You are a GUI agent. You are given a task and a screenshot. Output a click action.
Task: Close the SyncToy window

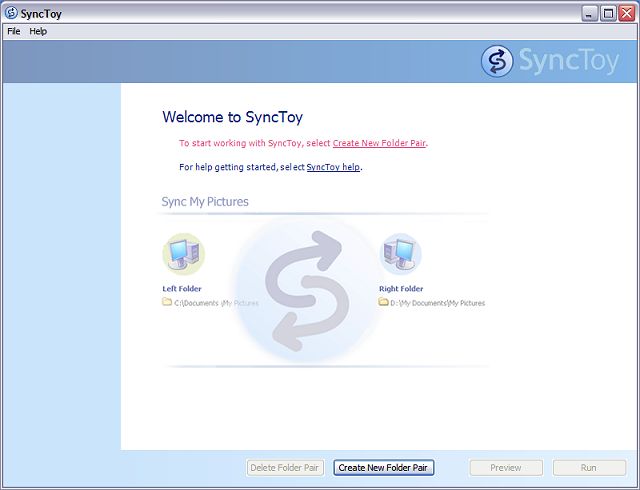pyautogui.click(x=627, y=14)
